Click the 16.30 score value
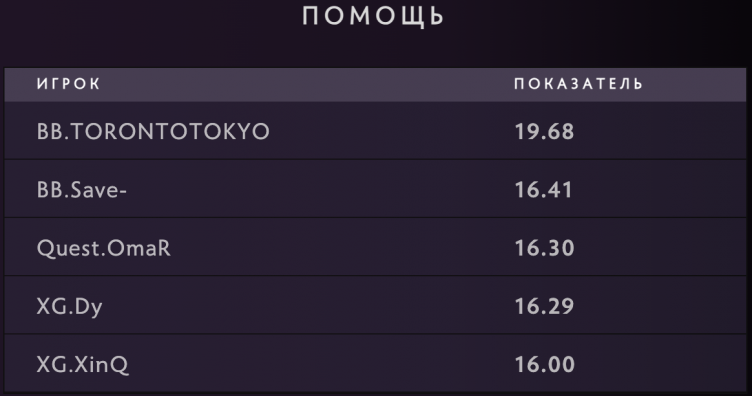This screenshot has height=396, width=752. (x=544, y=248)
